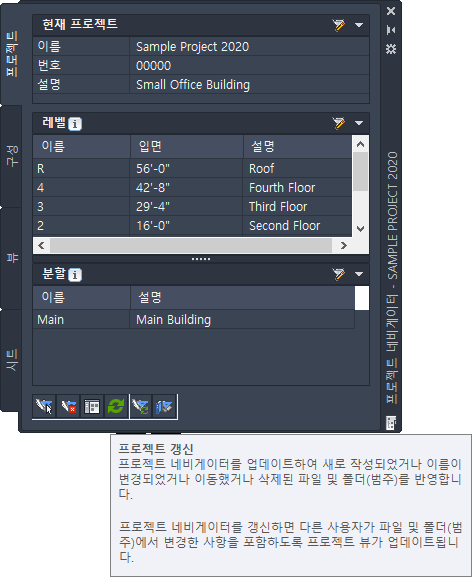Select the Main division row
This screenshot has width=472, height=577.
[x=194, y=319]
